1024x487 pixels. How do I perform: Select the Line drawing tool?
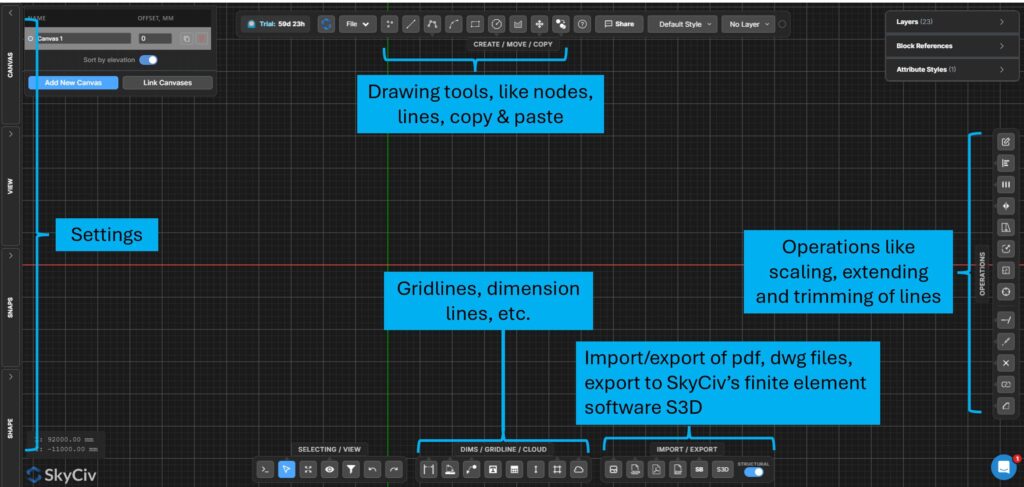[x=411, y=24]
